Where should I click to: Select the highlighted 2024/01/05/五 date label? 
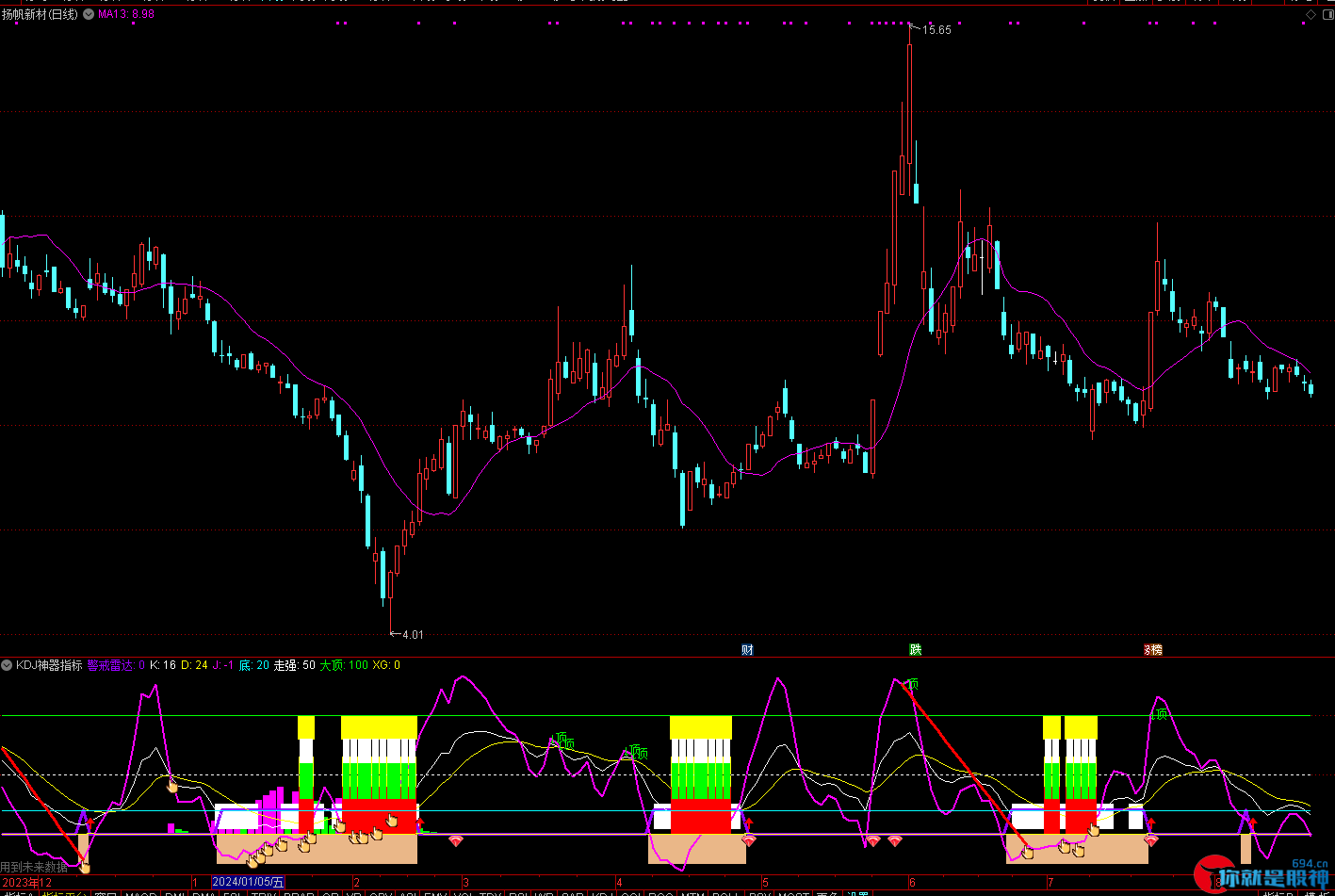click(248, 883)
